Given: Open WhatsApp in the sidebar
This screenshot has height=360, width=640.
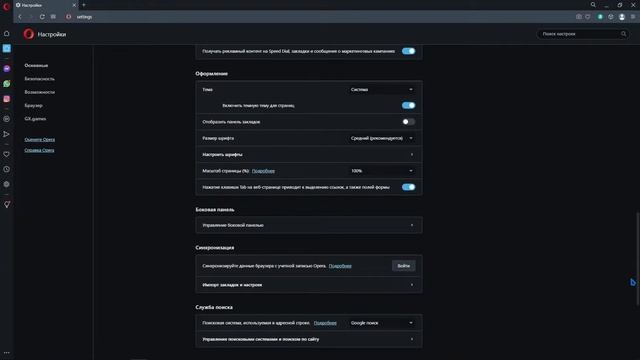Looking at the screenshot, I should [x=7, y=84].
